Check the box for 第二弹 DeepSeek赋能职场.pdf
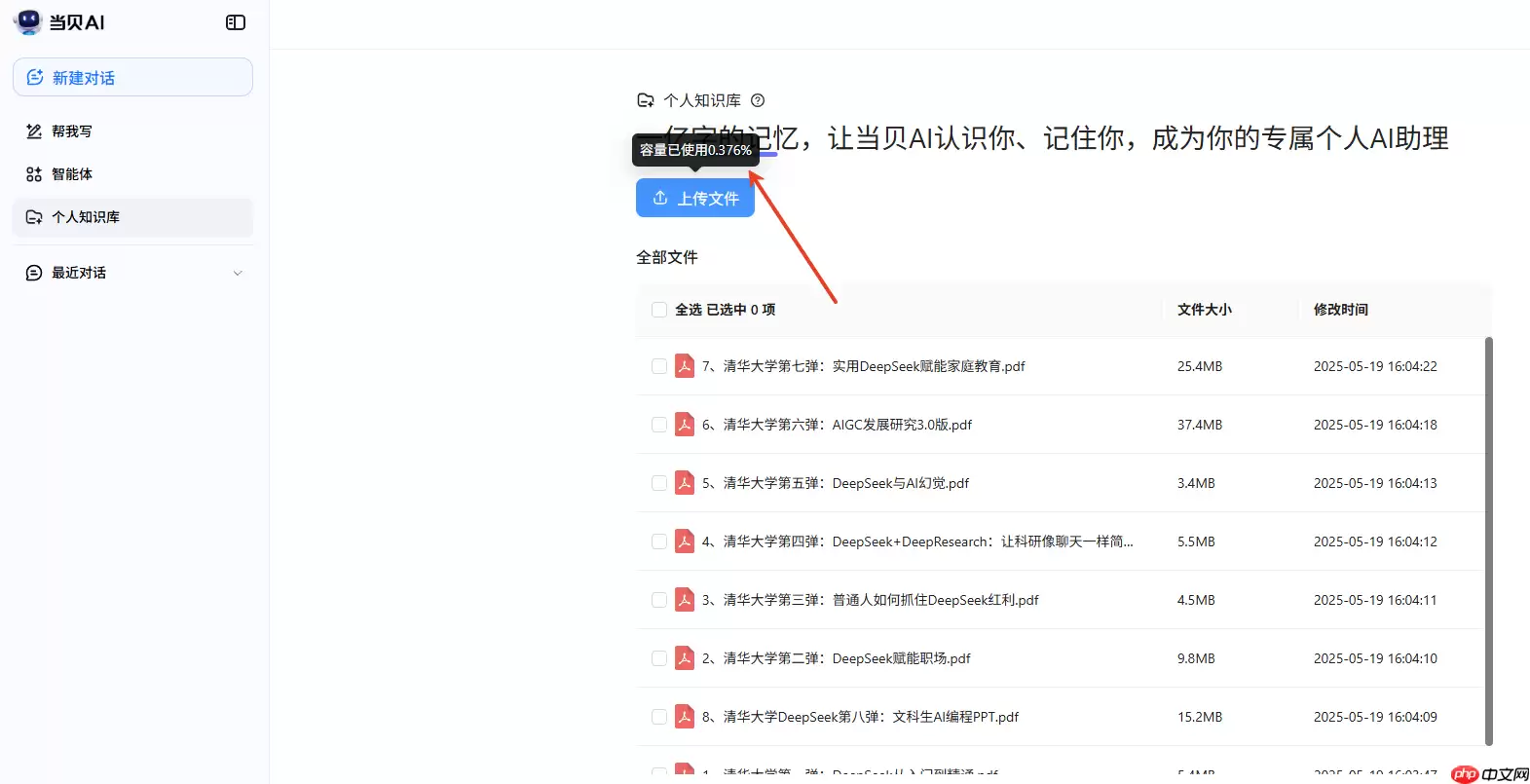The image size is (1530, 784). (659, 658)
